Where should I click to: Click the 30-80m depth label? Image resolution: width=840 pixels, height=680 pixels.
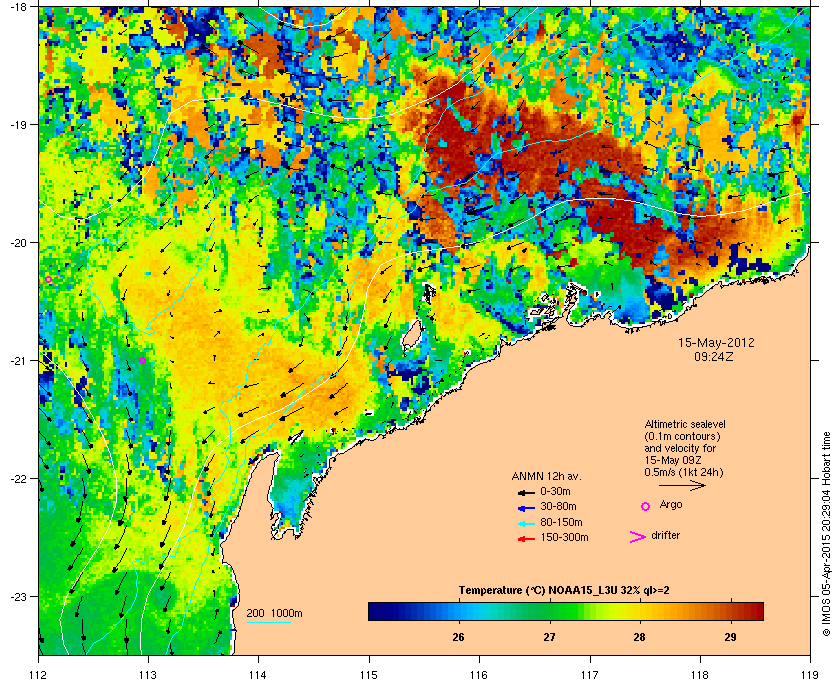coord(558,506)
